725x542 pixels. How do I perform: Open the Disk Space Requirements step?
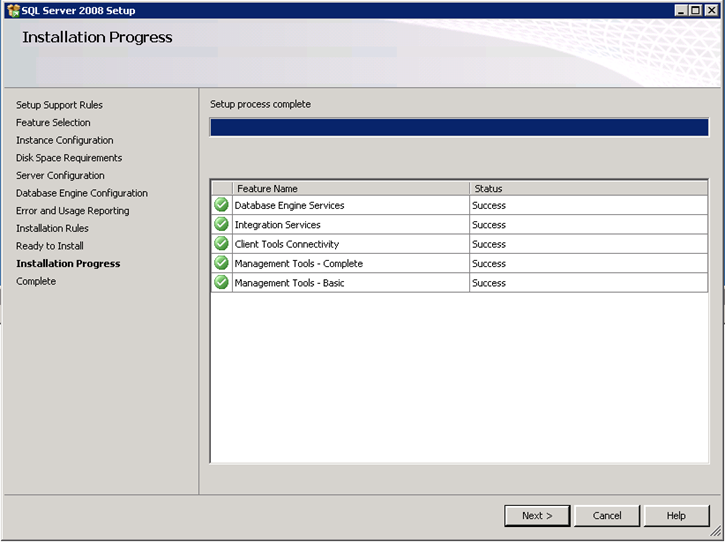[69, 158]
